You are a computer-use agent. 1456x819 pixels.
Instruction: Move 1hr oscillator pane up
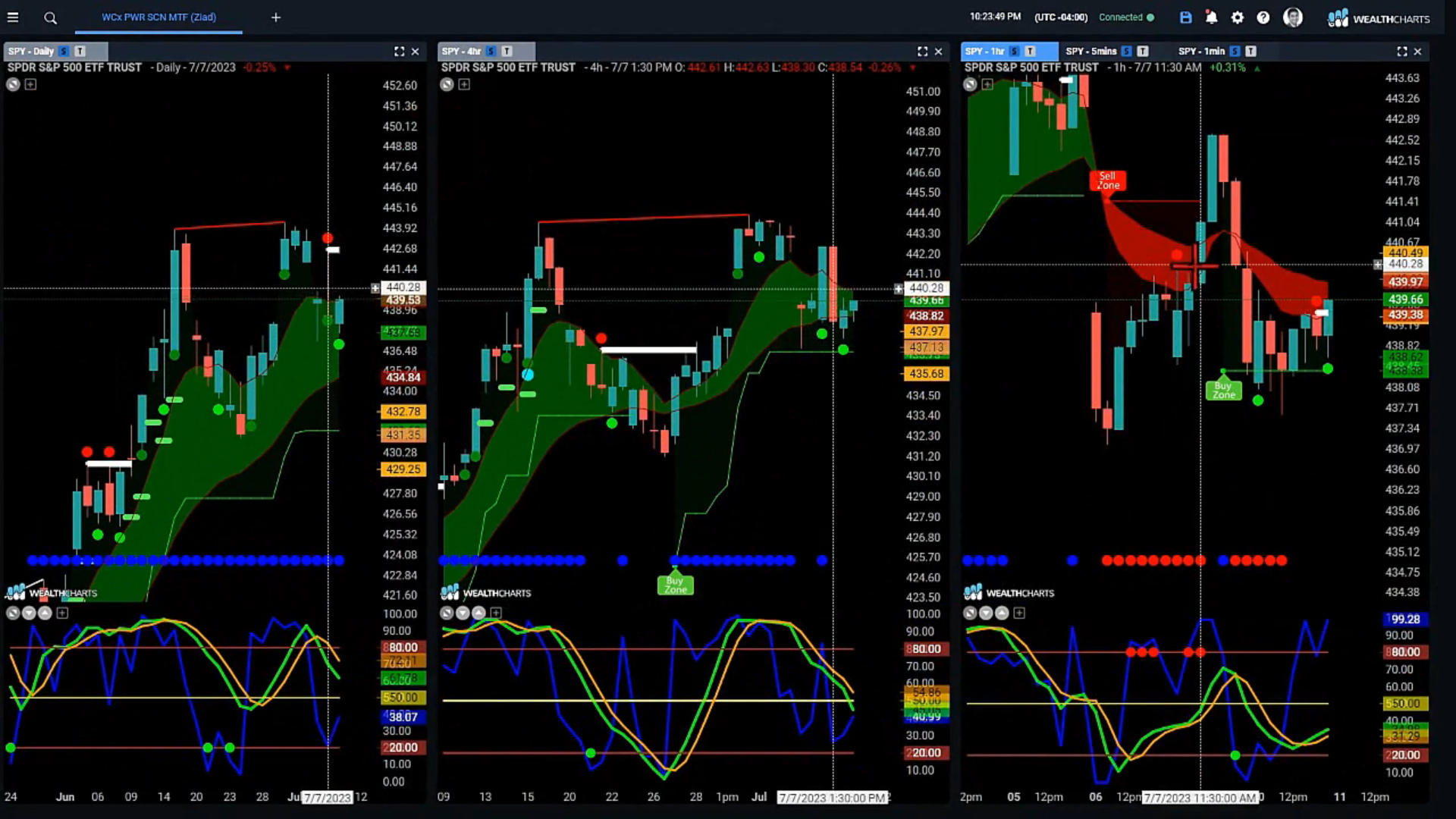[x=1002, y=613]
